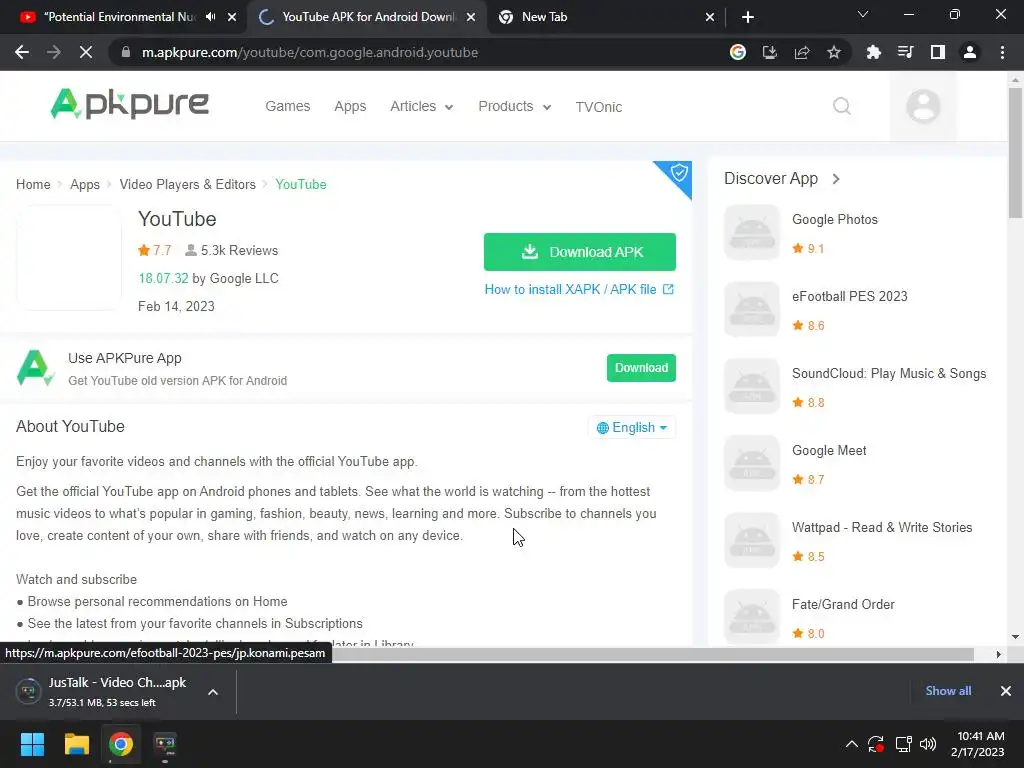
Task: Close the New Tab tab
Action: (x=710, y=17)
